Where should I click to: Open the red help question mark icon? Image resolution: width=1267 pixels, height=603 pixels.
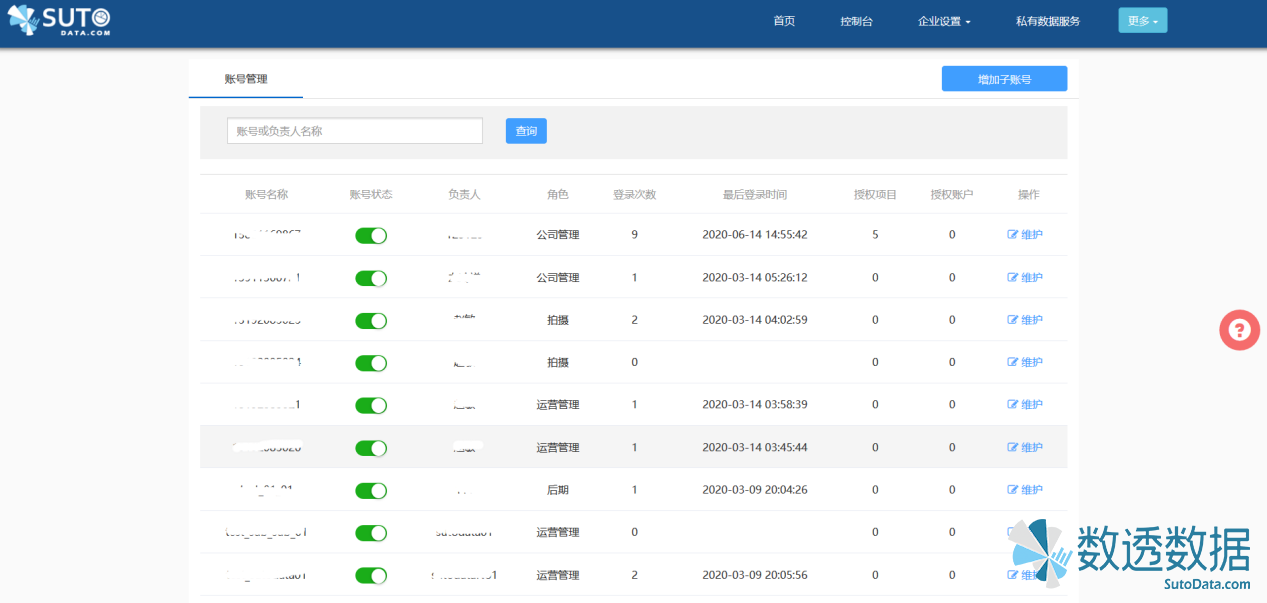(x=1239, y=330)
